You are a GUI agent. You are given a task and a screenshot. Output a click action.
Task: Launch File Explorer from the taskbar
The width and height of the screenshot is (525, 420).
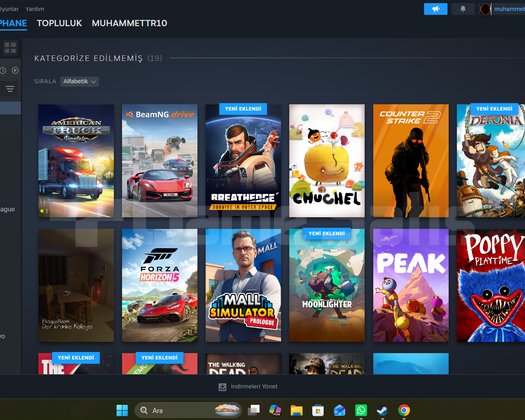297,410
